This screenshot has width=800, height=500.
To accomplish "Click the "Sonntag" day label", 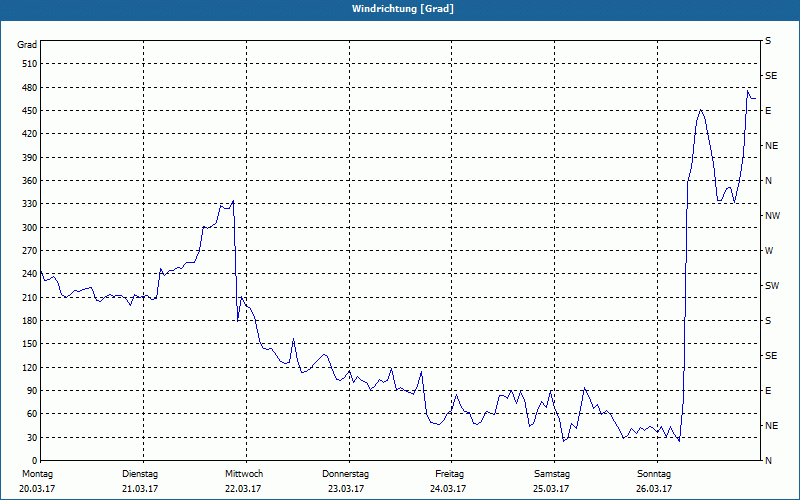I will point(654,474).
